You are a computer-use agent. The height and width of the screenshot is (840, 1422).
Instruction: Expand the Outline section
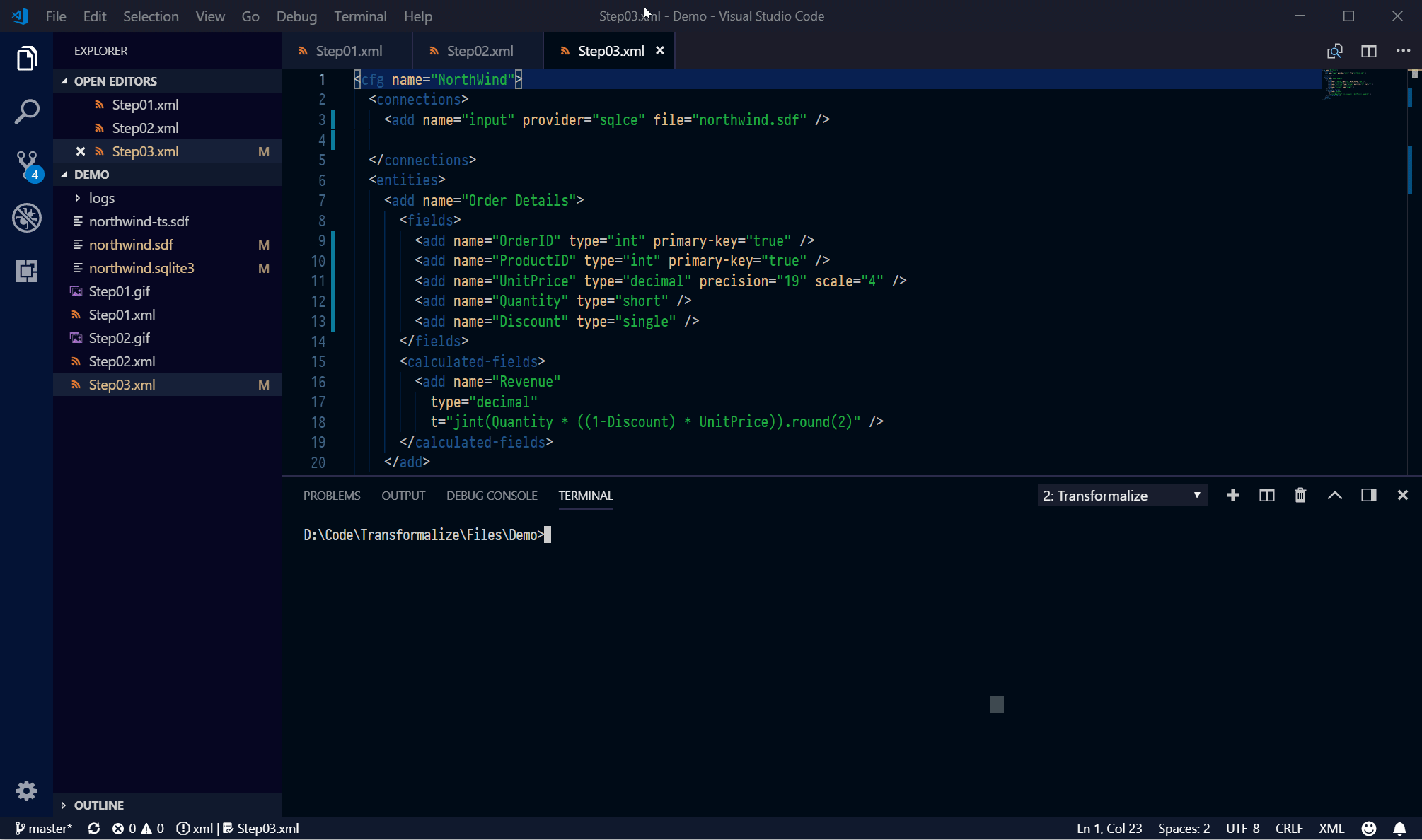98,805
